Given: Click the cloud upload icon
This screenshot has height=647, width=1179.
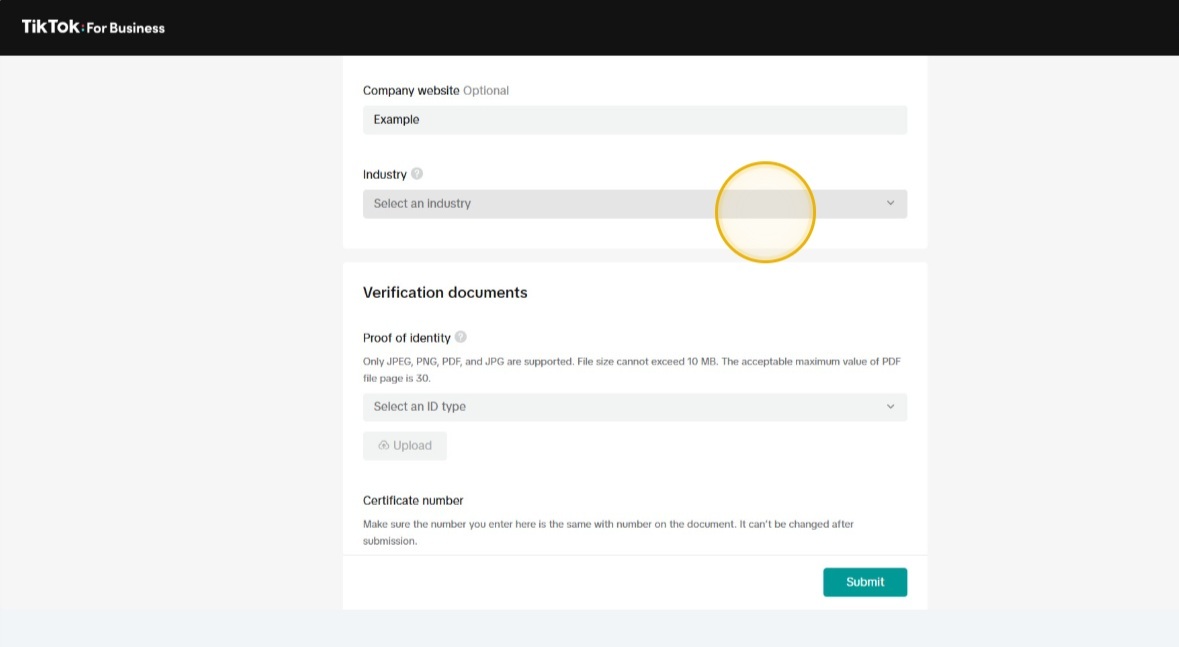Looking at the screenshot, I should [x=384, y=446].
